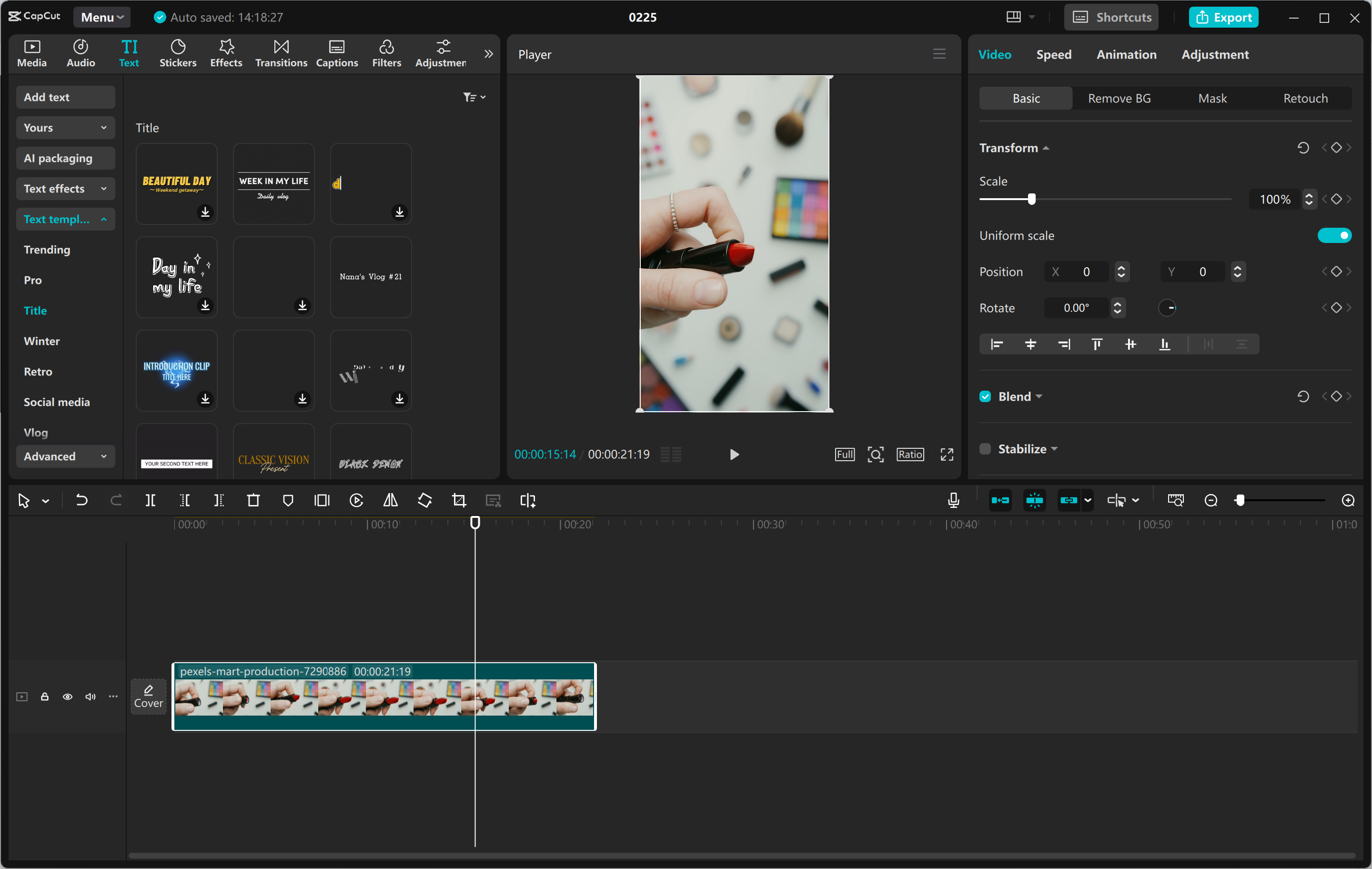
Task: Enable the Stabilize checkbox
Action: click(x=985, y=448)
